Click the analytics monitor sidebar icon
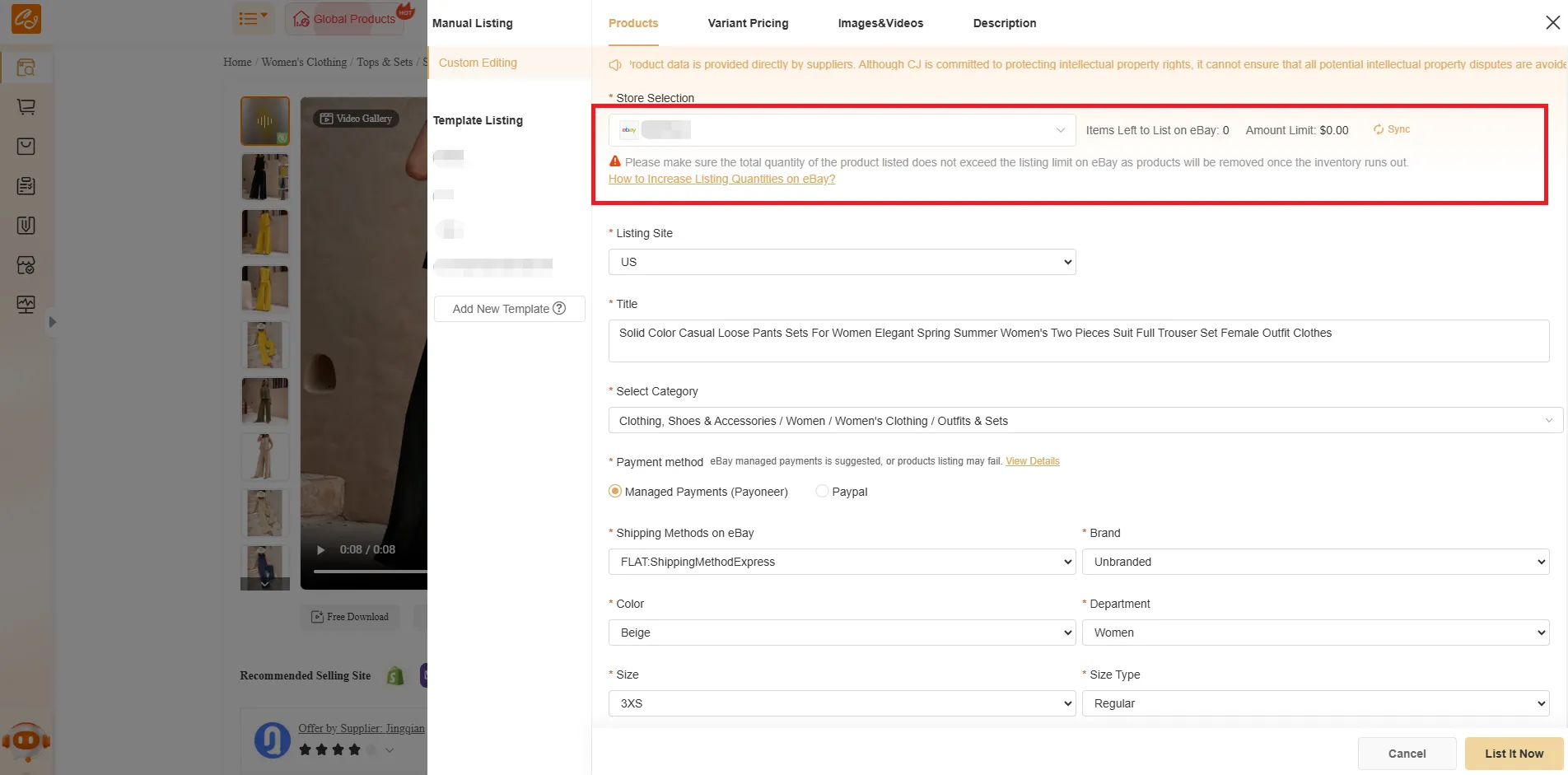1568x775 pixels. click(x=26, y=305)
